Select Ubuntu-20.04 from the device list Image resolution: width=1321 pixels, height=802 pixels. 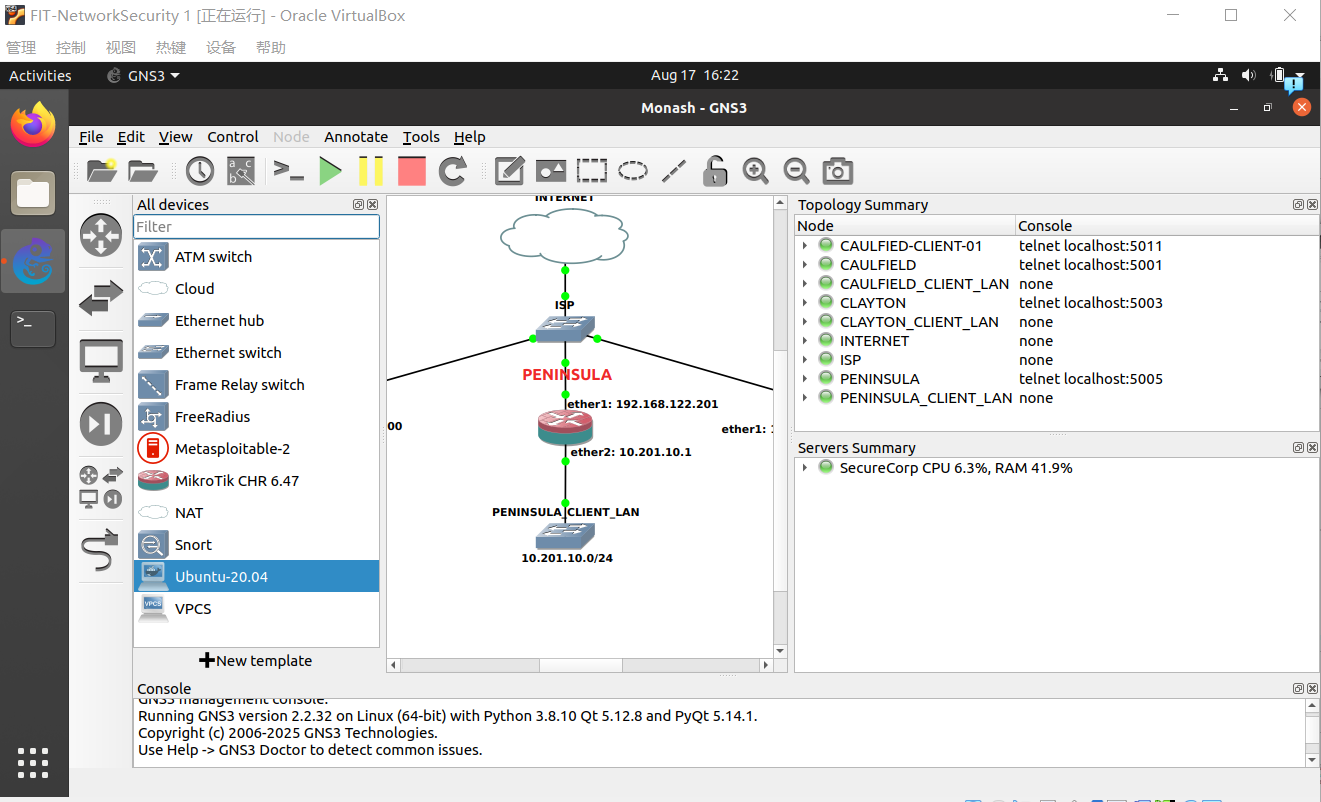pyautogui.click(x=256, y=576)
